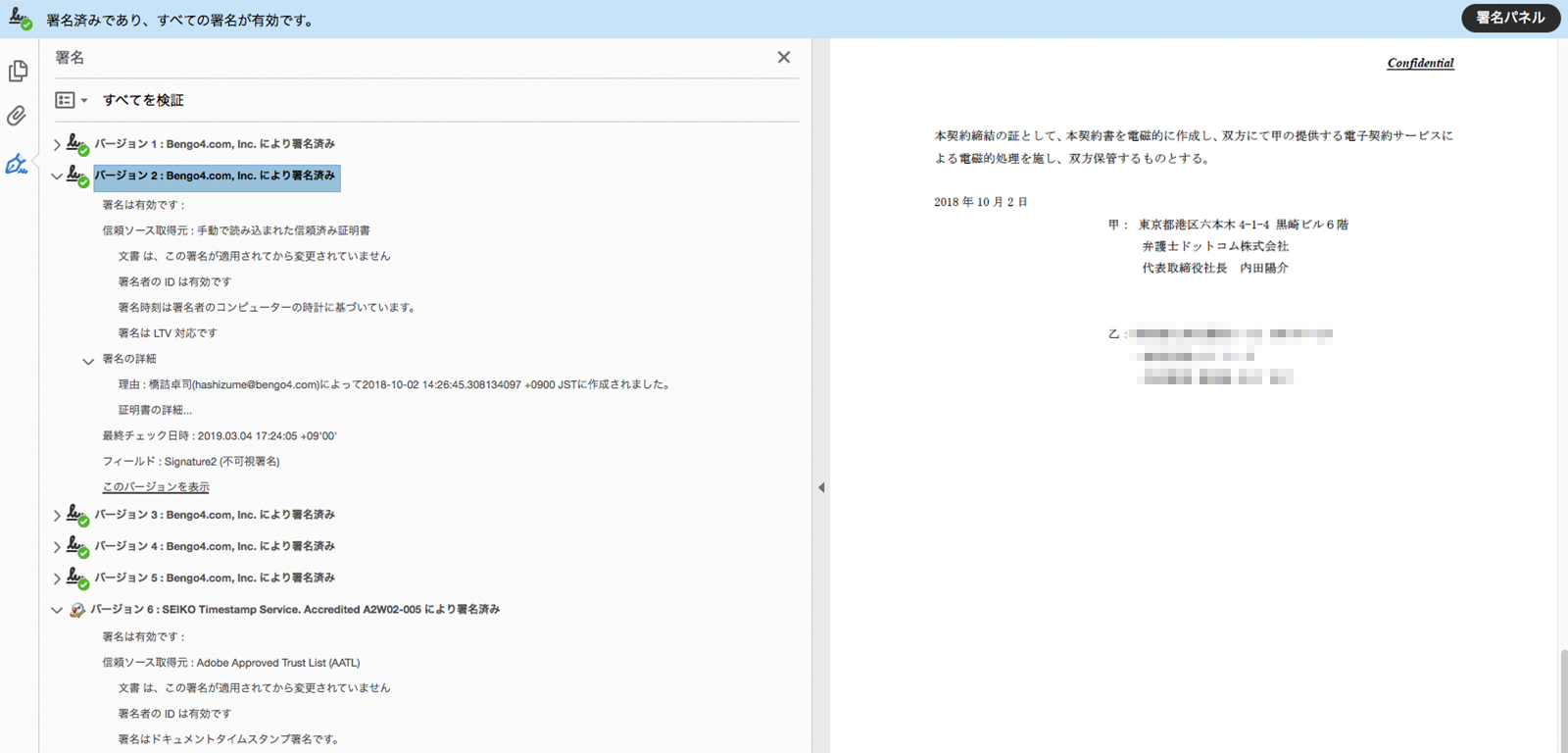Expand バージョン 1 signature entry

pyautogui.click(x=57, y=144)
